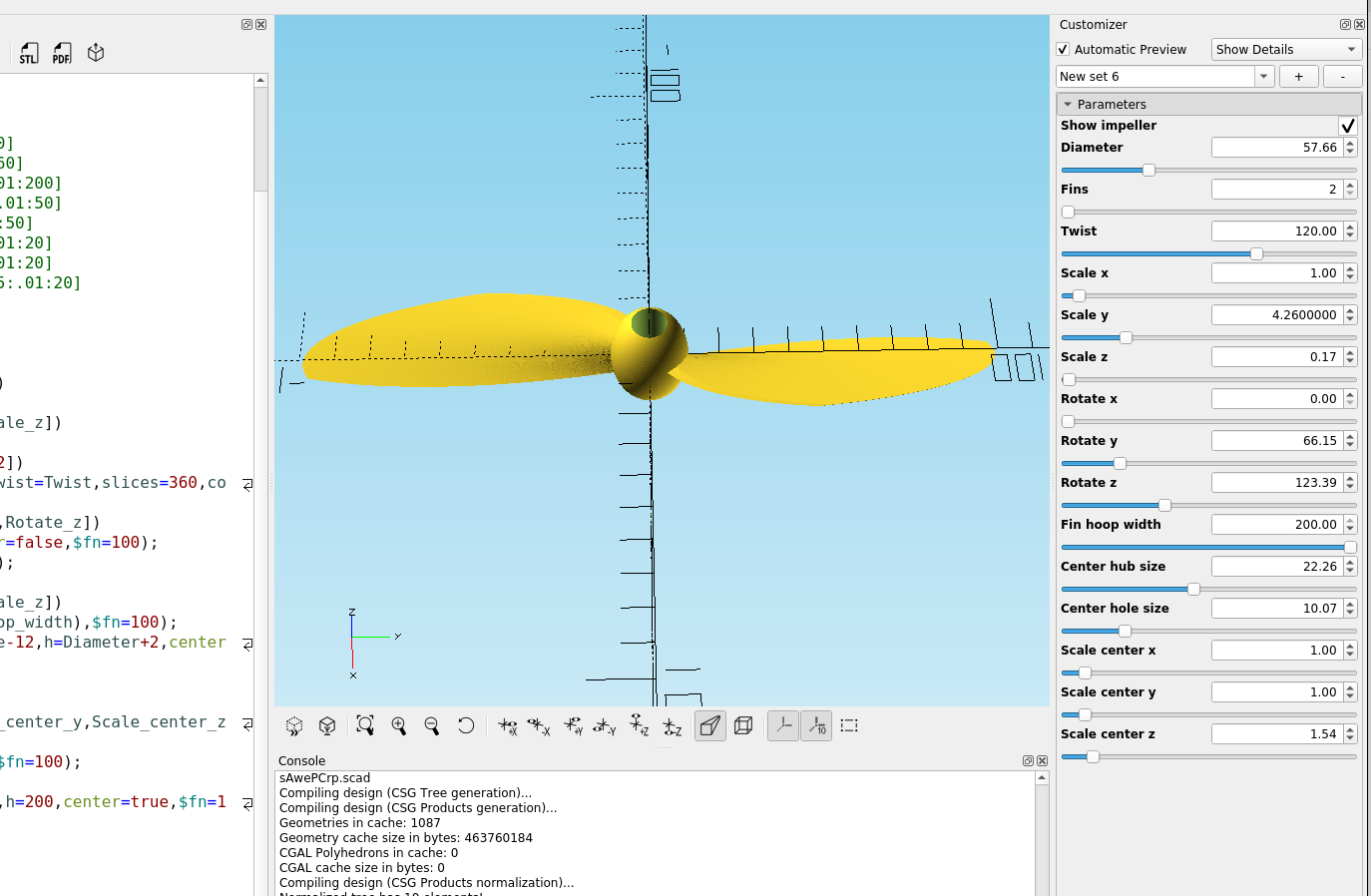The height and width of the screenshot is (896, 1371).
Task: Reset the viewport camera view
Action: (466, 725)
